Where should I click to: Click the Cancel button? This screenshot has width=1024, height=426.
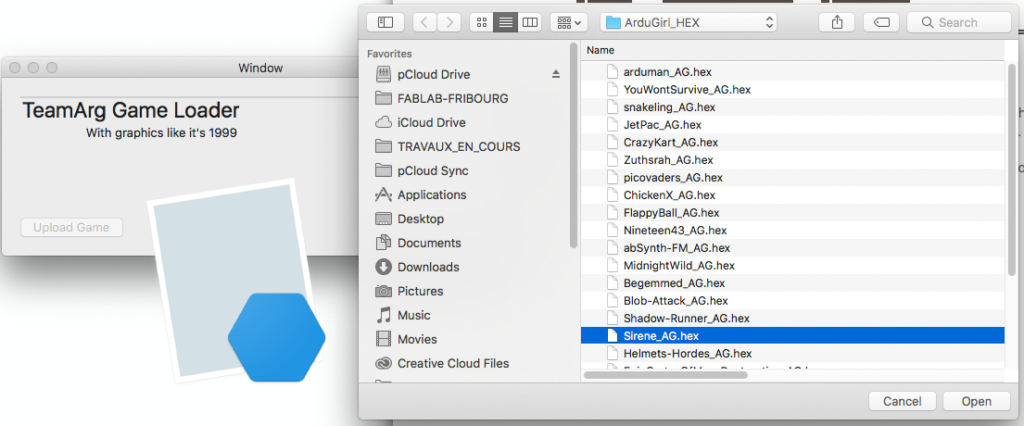[902, 401]
